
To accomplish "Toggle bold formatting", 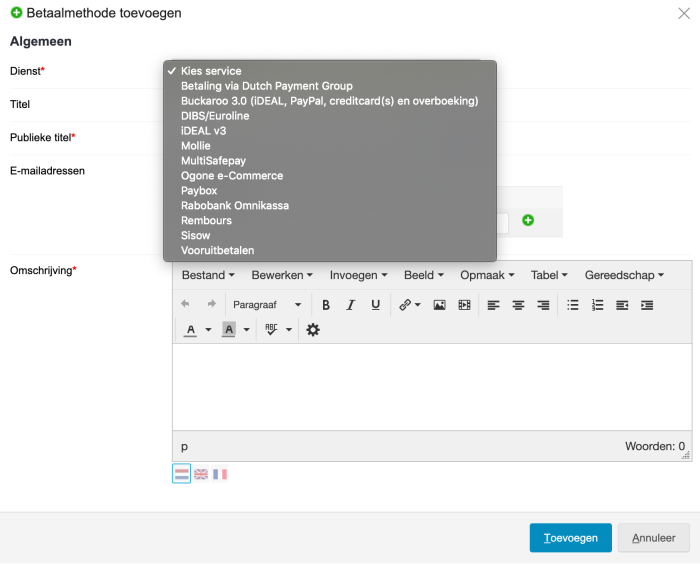I will (x=326, y=305).
